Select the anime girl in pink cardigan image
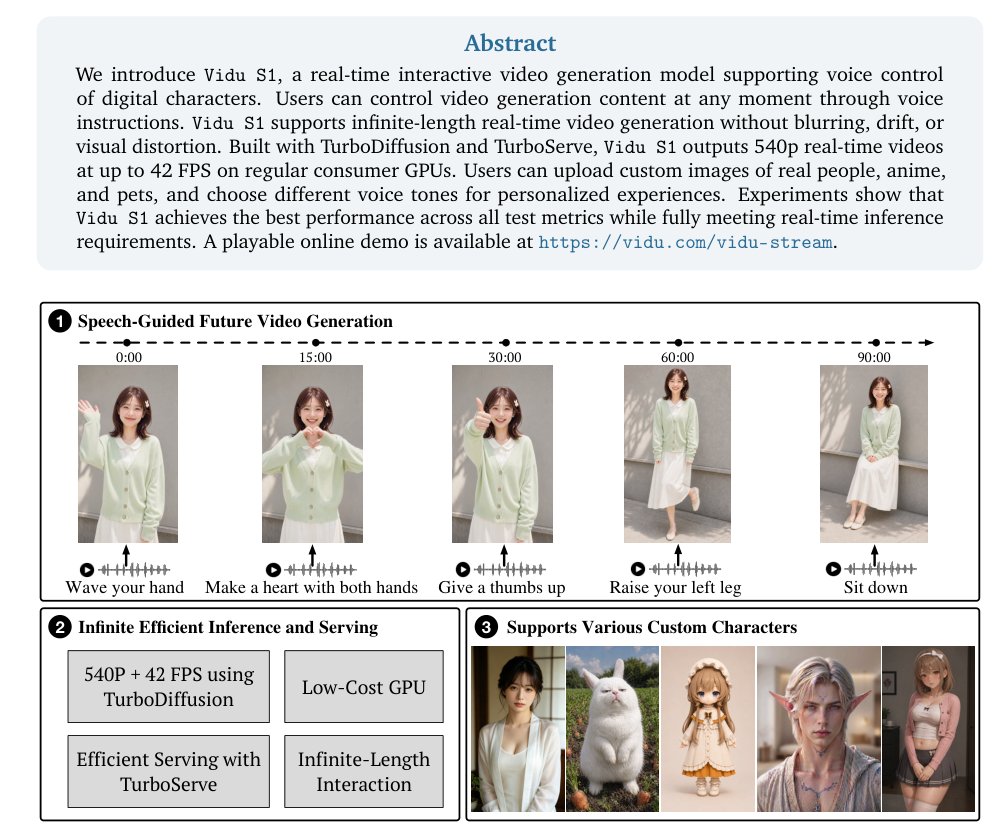The width and height of the screenshot is (1000, 840). tap(928, 728)
